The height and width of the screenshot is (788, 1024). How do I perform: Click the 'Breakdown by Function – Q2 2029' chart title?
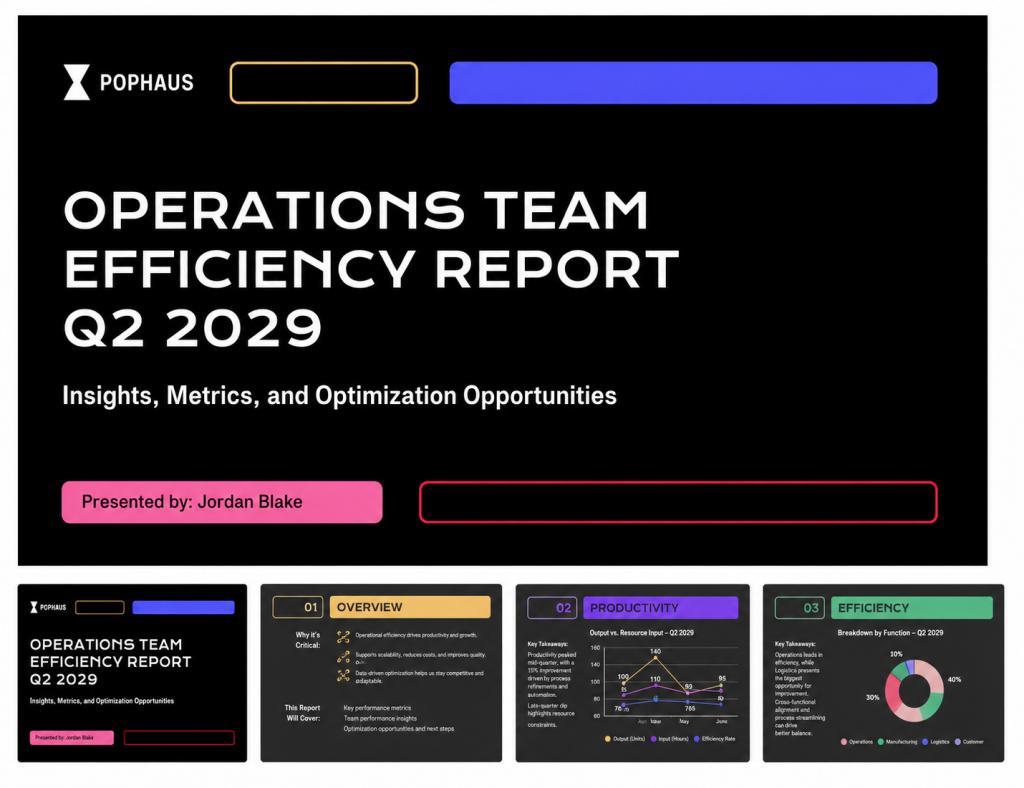click(x=890, y=633)
